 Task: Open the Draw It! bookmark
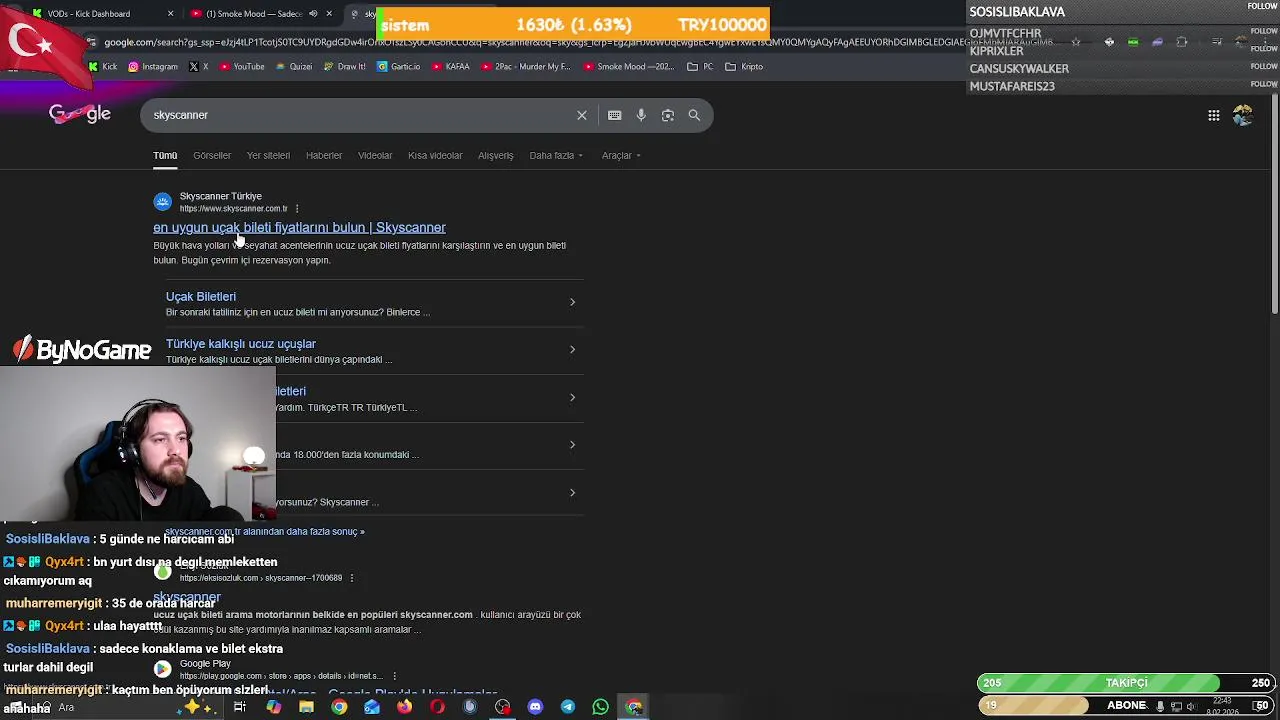click(345, 66)
